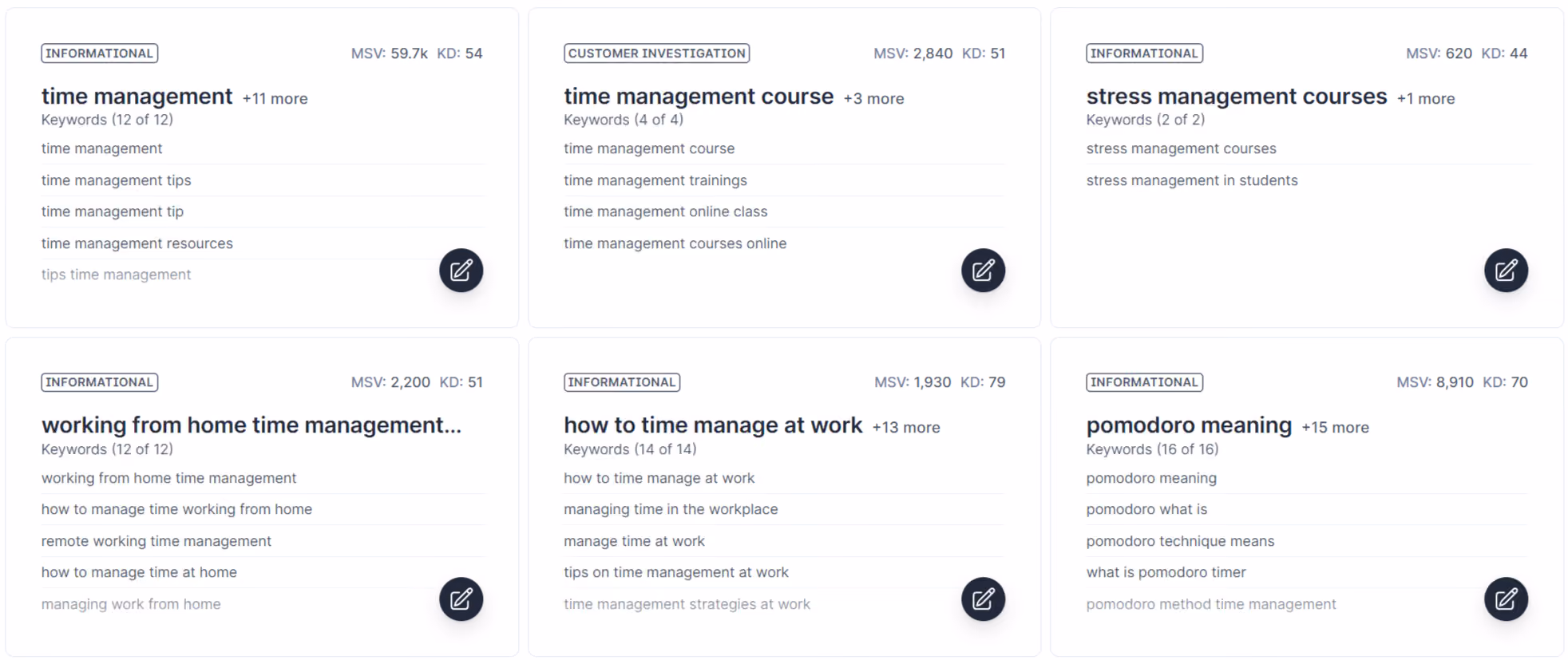
Task: Edit the working from home cluster
Action: [x=461, y=599]
